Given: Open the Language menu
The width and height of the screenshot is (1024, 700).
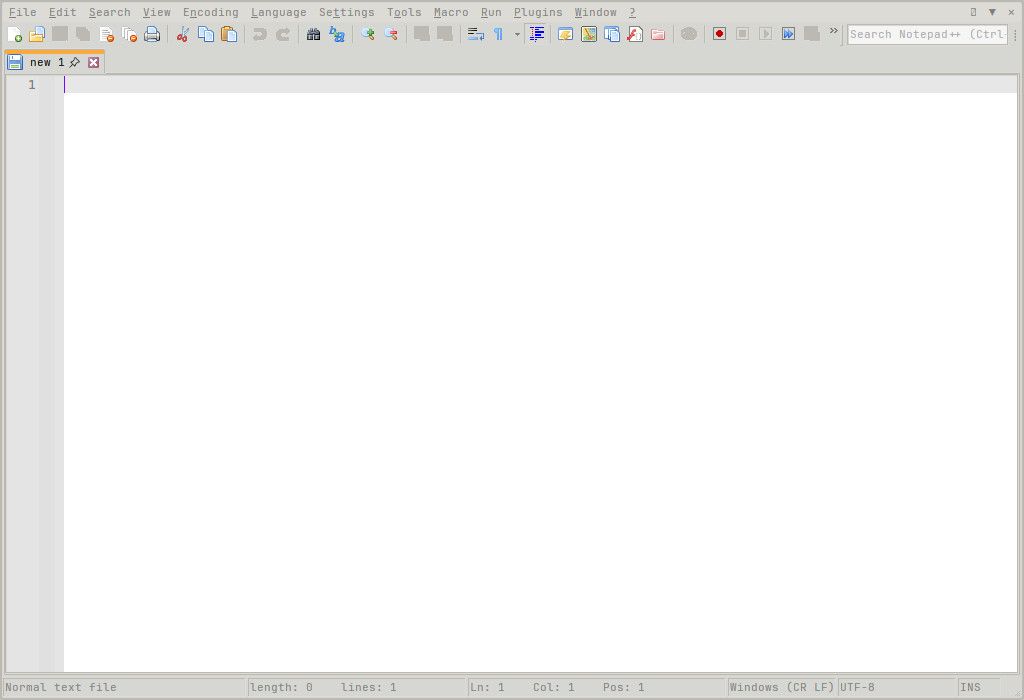Looking at the screenshot, I should point(279,12).
